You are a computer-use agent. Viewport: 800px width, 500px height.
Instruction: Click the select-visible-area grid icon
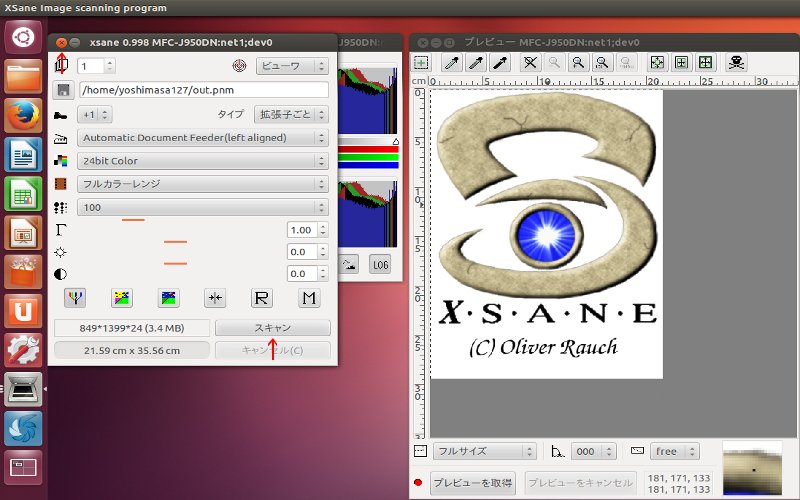(705, 63)
